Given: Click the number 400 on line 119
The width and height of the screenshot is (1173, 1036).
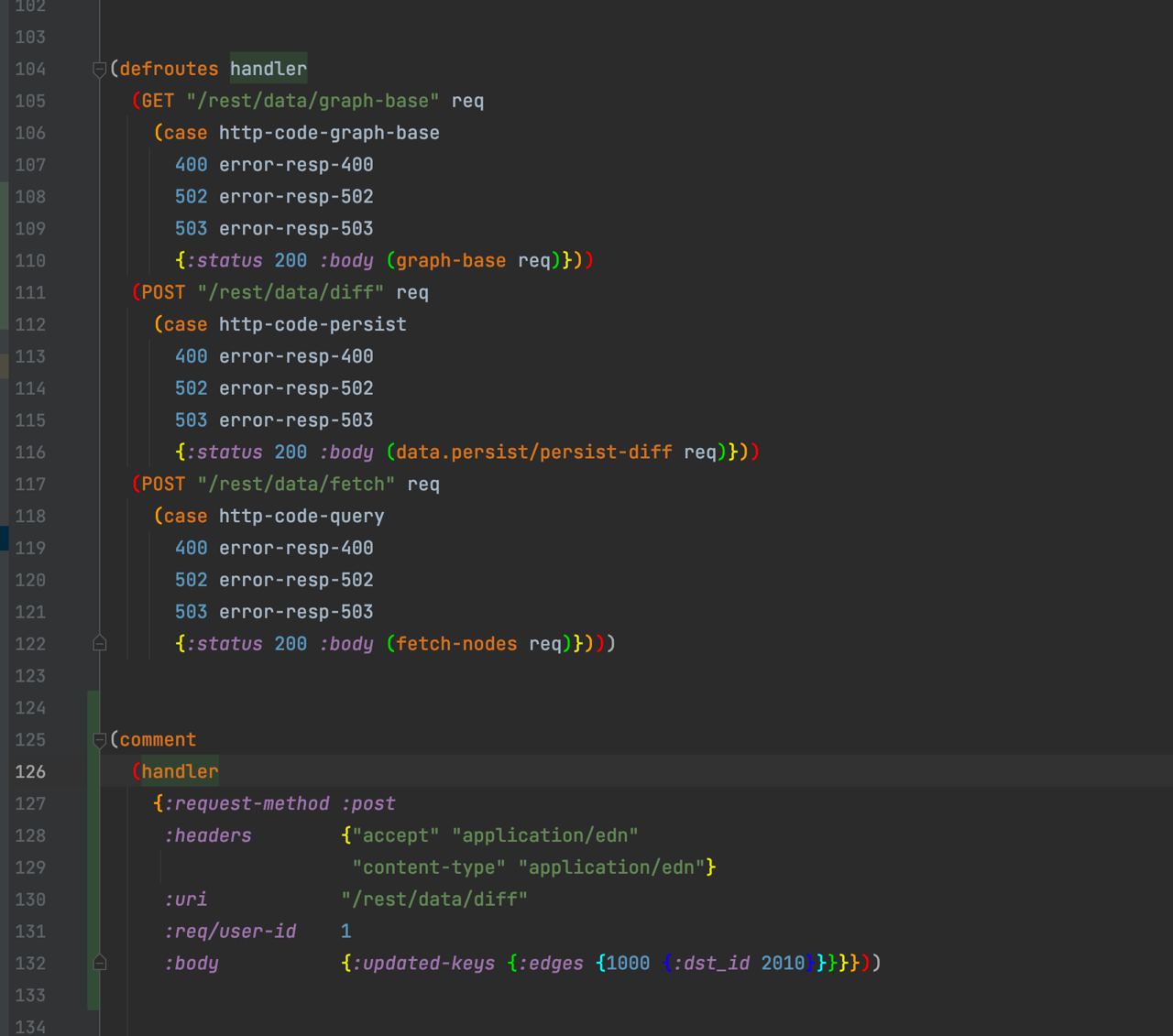Looking at the screenshot, I should pyautogui.click(x=192, y=548).
